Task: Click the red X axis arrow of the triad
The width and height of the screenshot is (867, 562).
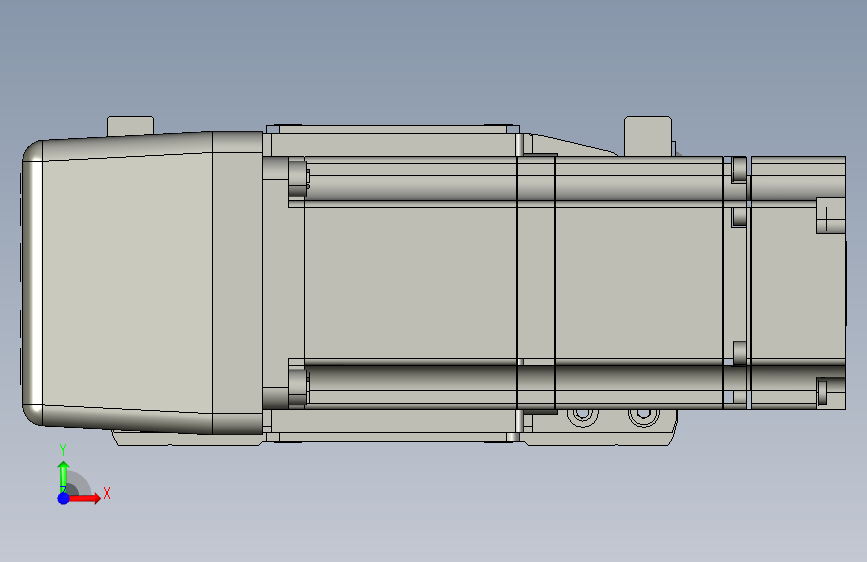Action: (83, 498)
